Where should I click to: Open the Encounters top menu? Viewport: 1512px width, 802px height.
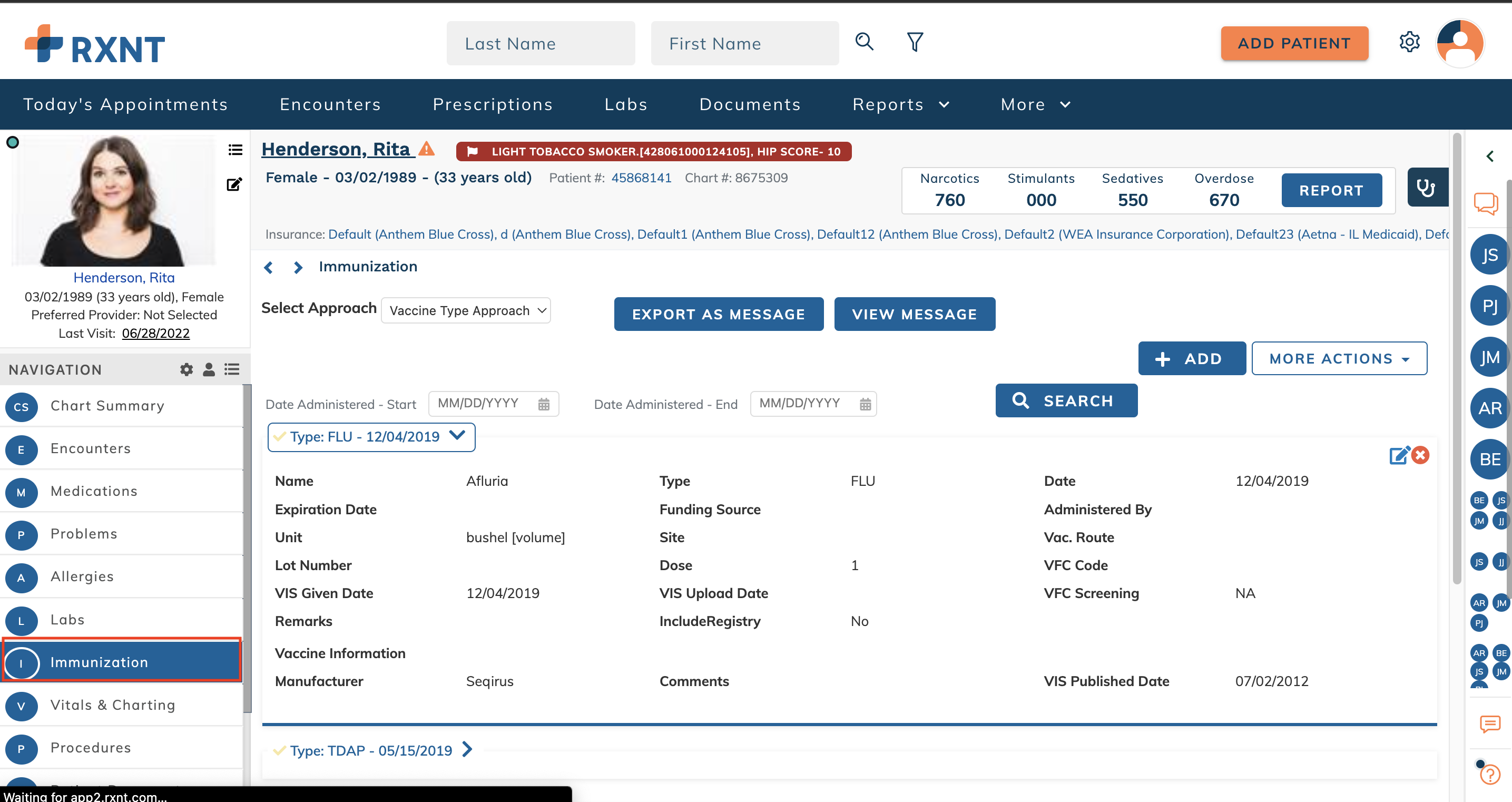click(330, 104)
